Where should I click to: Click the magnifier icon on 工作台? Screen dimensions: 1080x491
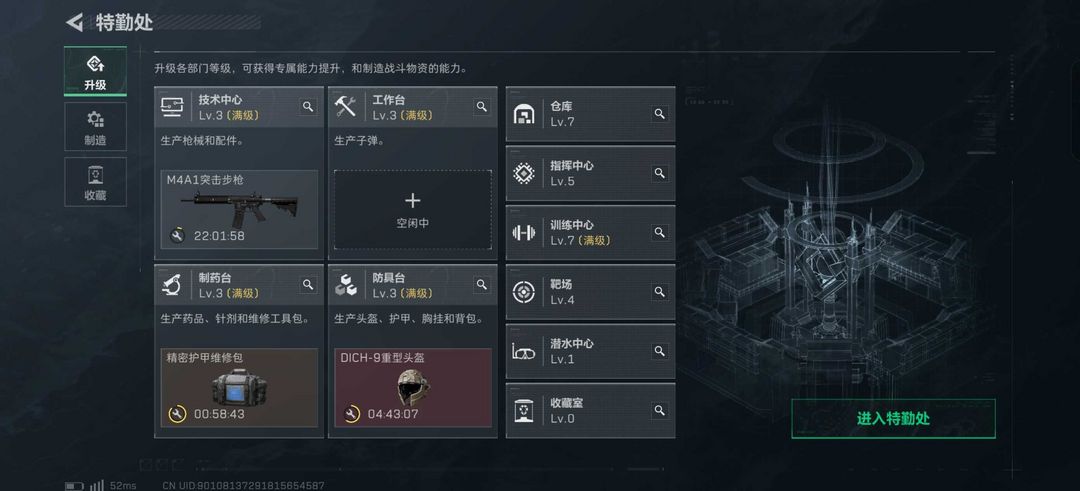coord(481,107)
